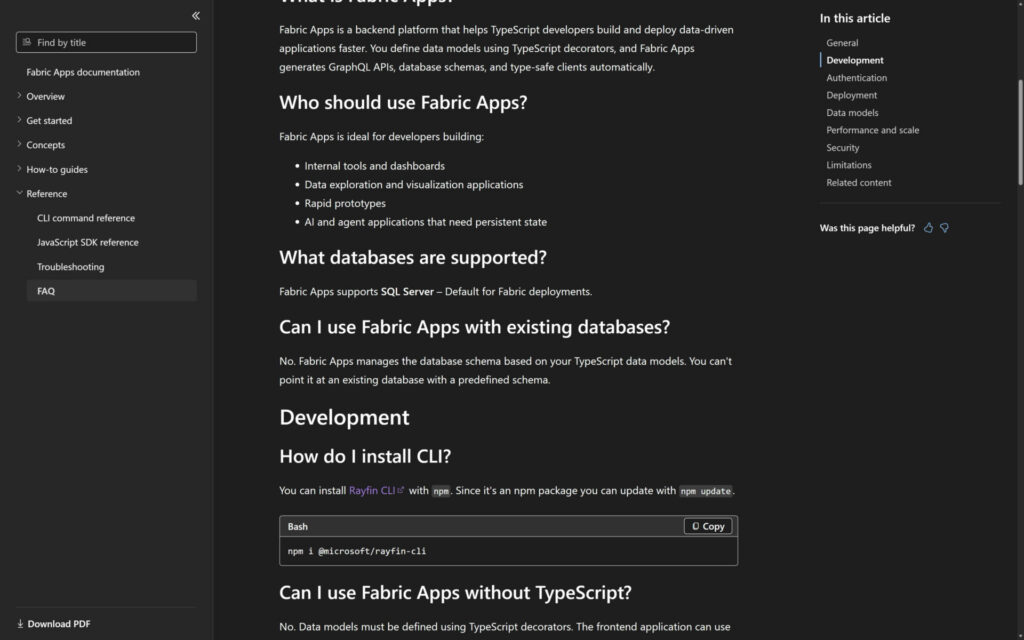
Task: Focus the Find by title search field
Action: coord(106,42)
